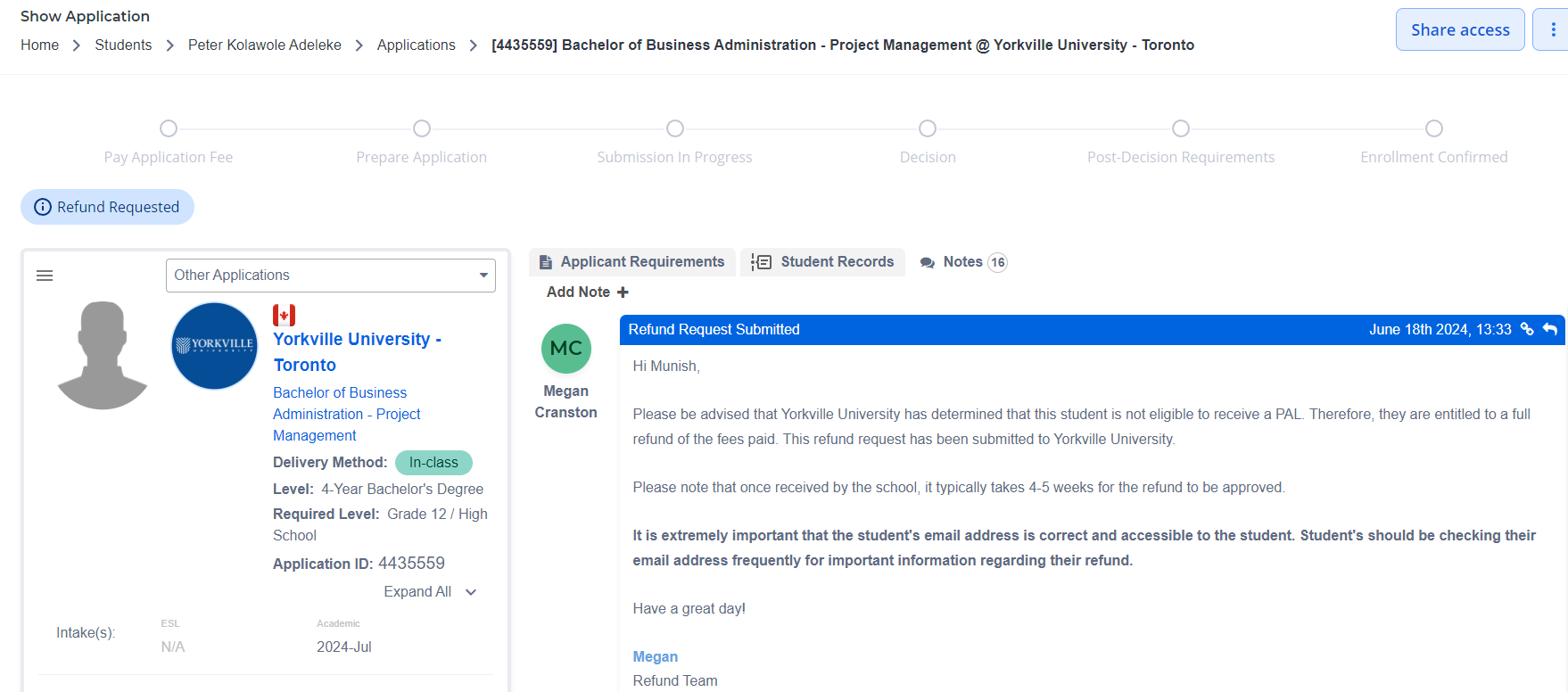Click the info icon in Refund Requested badge
The width and height of the screenshot is (1568, 692).
click(42, 207)
